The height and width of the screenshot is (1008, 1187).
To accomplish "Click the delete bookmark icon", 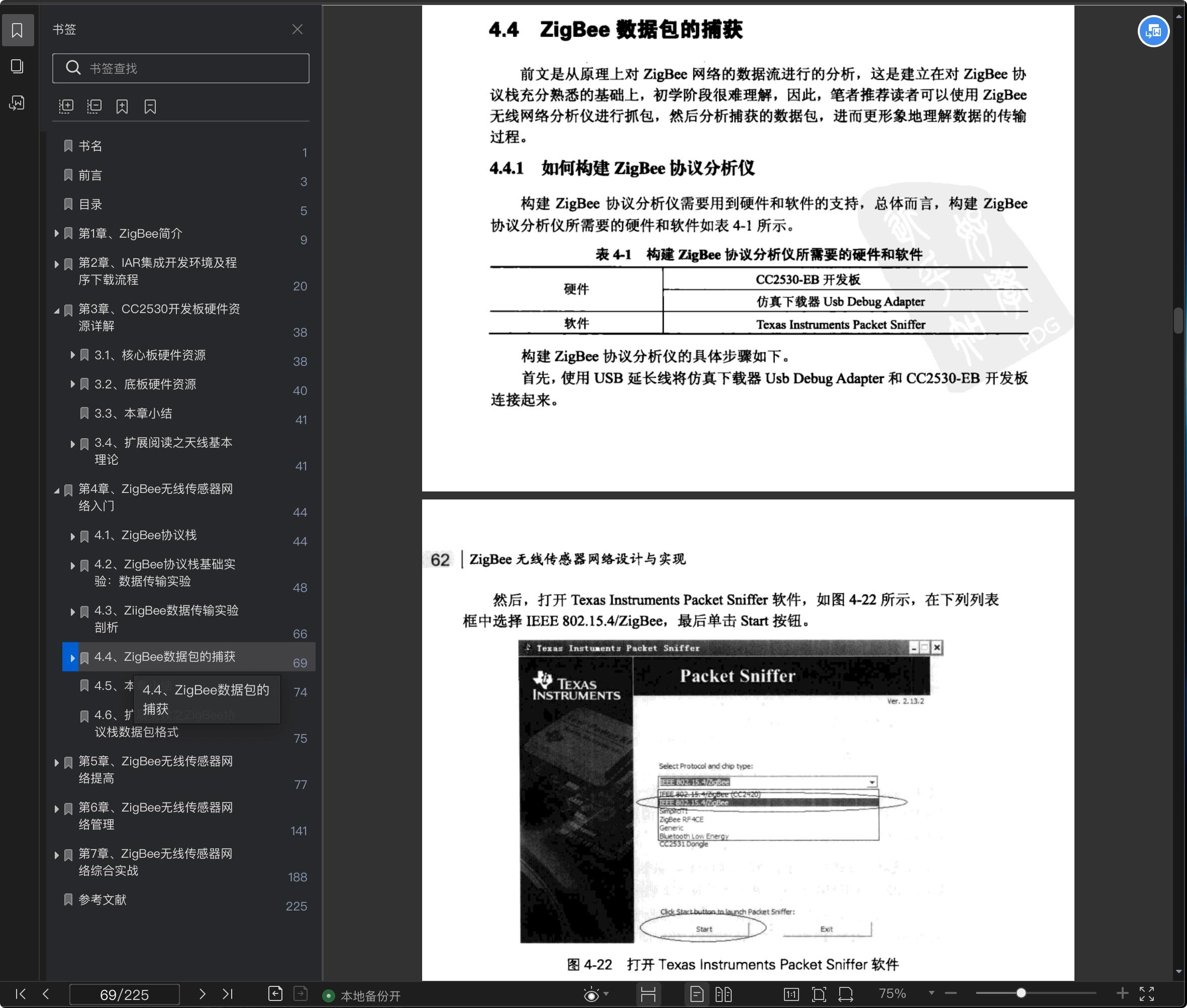I will click(150, 107).
